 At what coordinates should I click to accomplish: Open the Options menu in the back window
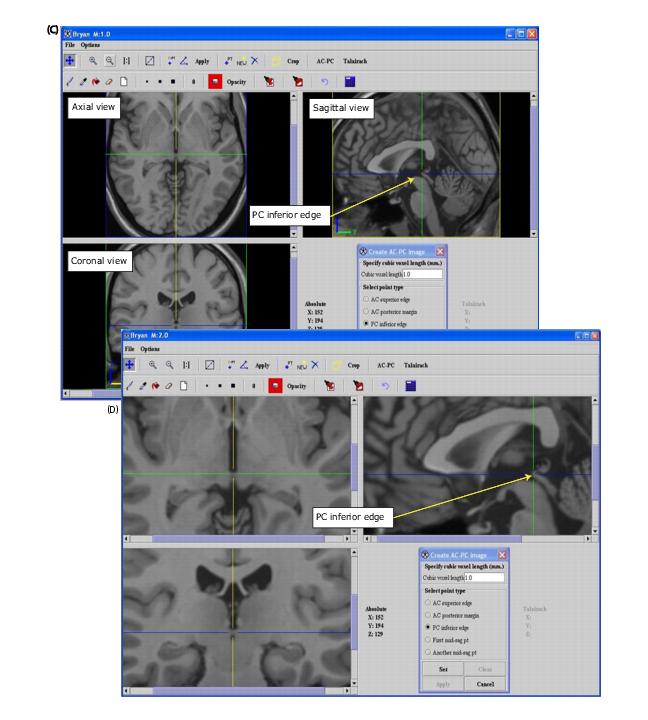pyautogui.click(x=90, y=45)
